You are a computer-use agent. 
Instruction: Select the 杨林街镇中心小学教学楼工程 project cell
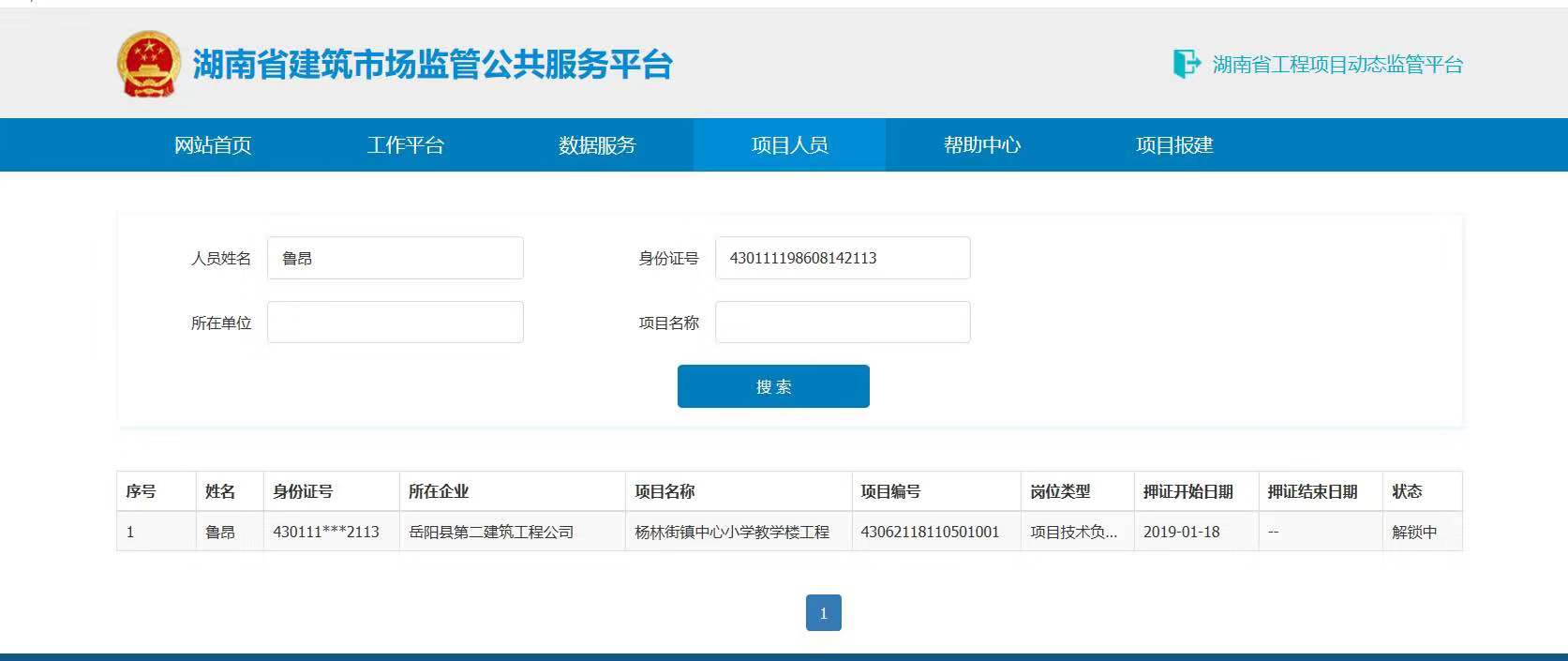732,532
